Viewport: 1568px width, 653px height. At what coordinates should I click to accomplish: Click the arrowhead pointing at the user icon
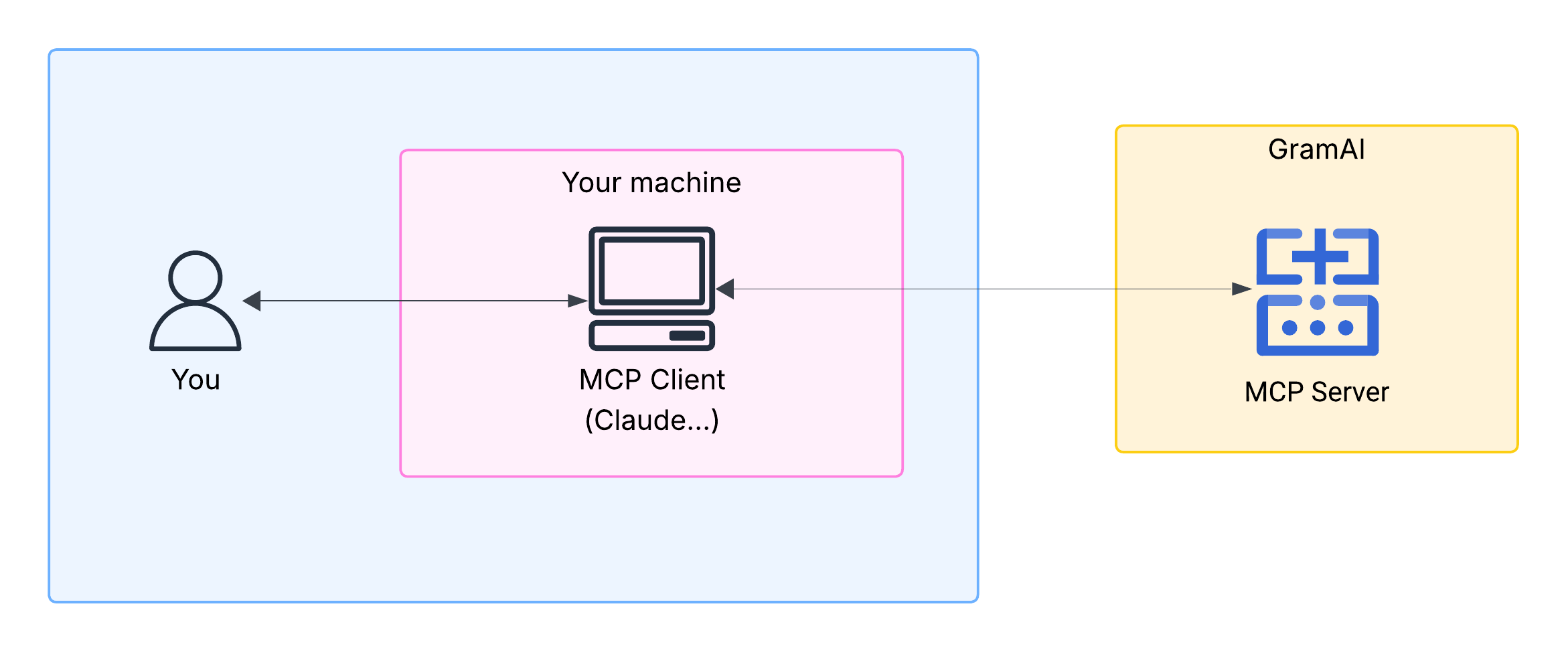252,301
